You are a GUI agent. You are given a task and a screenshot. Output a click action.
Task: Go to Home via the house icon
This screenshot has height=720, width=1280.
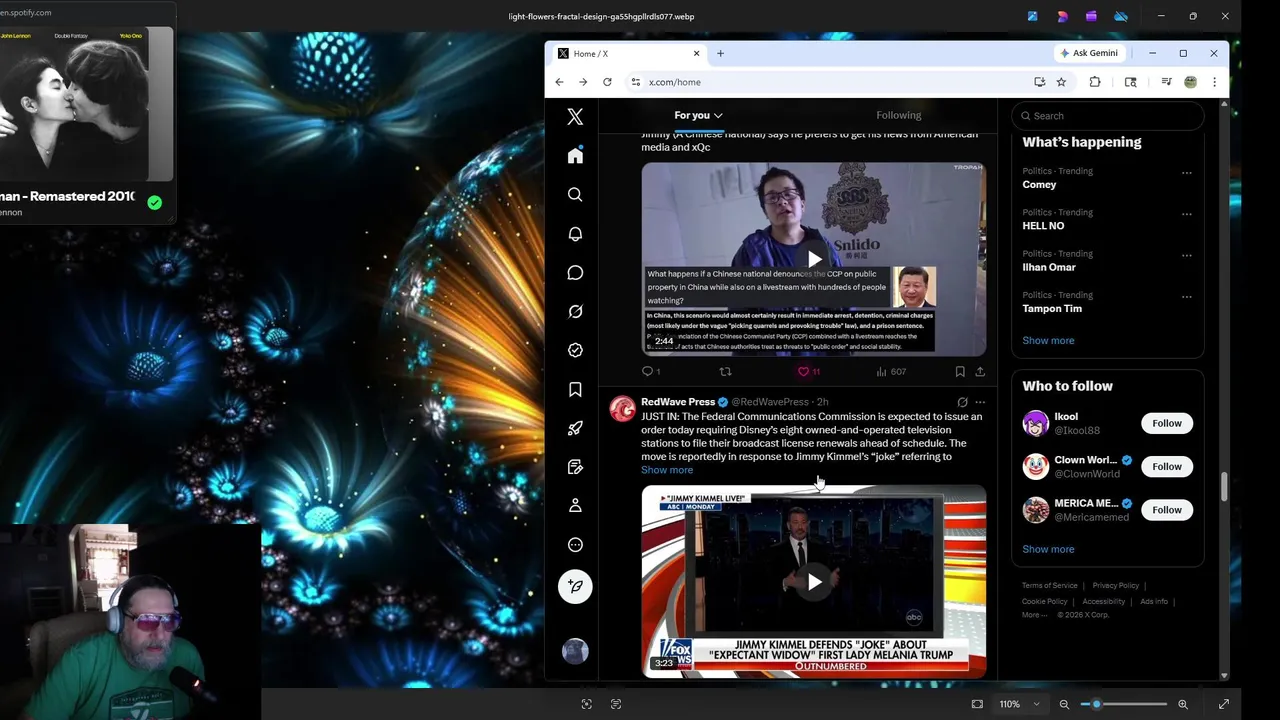click(x=575, y=156)
